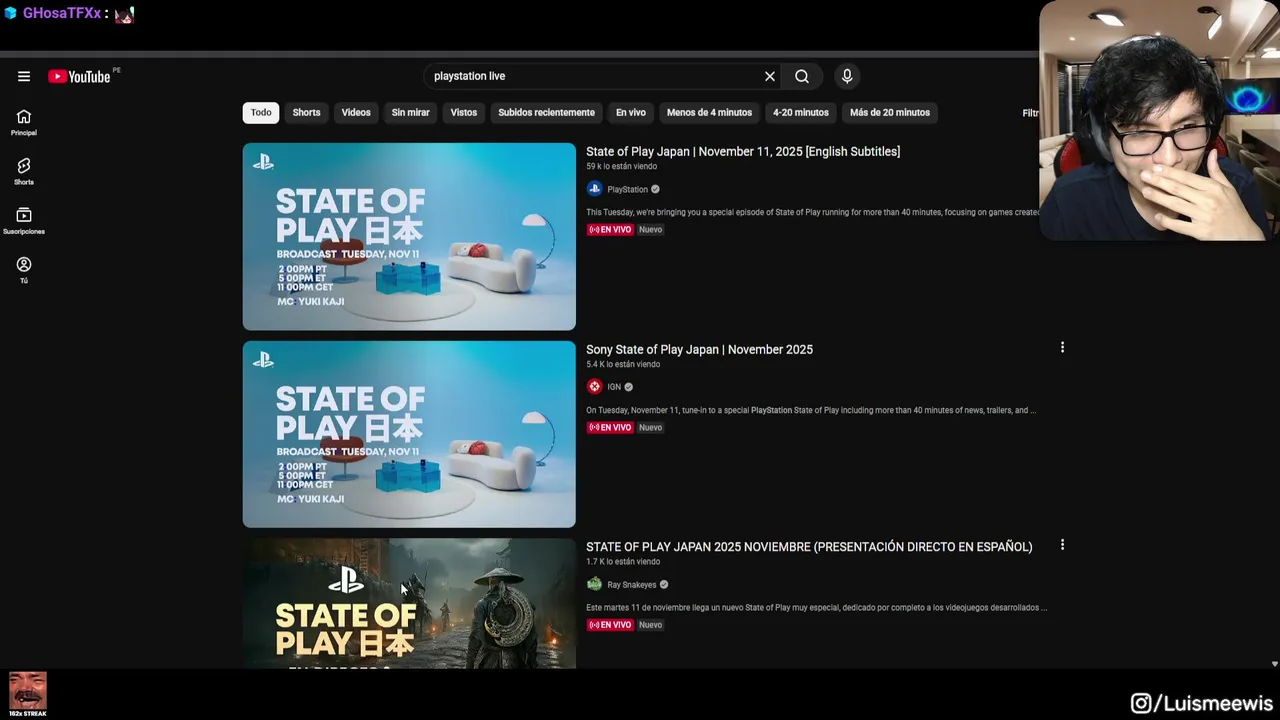Open 'State of Play Japan | November 11, 2025' title
This screenshot has height=720, width=1280.
[743, 152]
